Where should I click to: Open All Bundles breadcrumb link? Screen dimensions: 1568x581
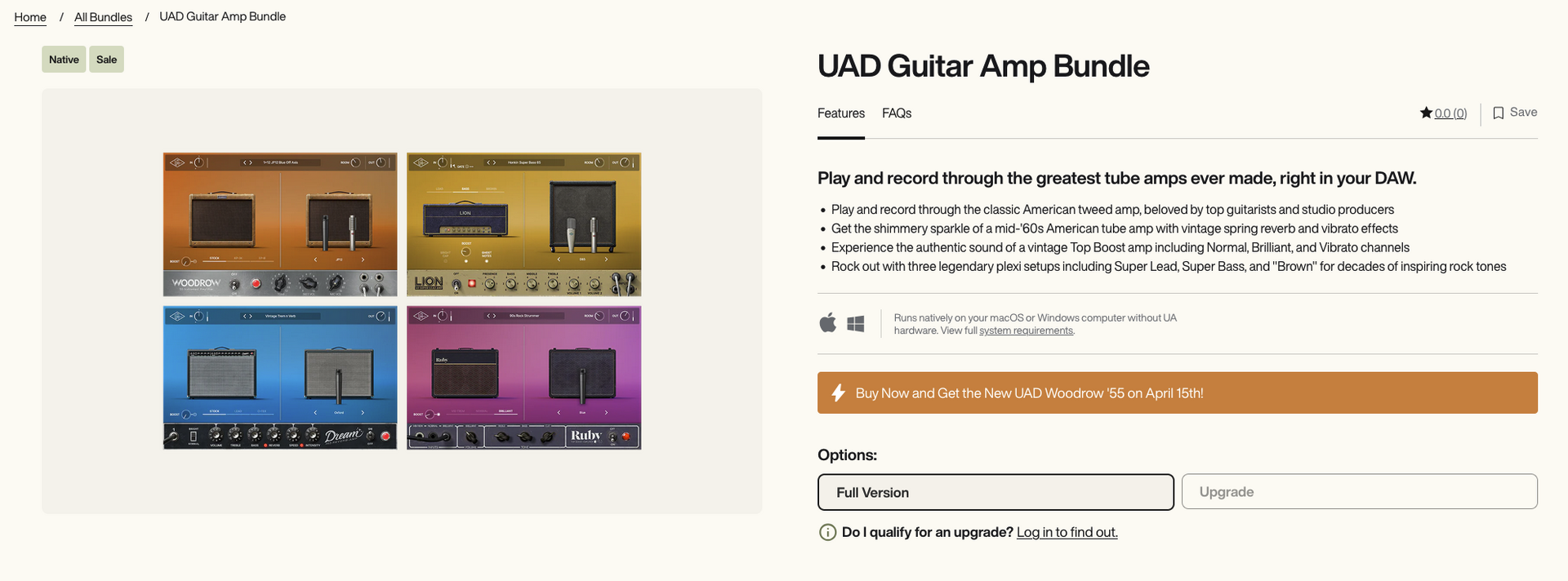click(103, 17)
